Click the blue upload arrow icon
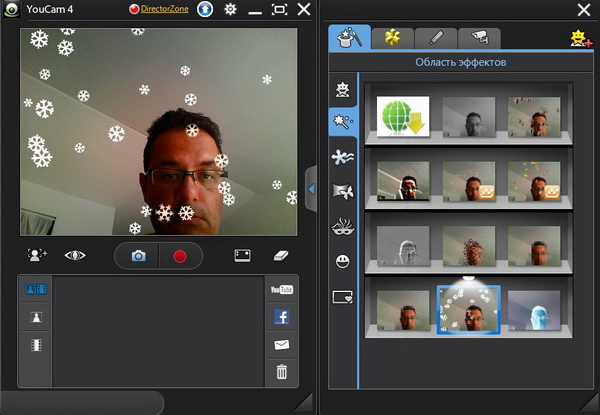Screen dimensions: 600x415 tap(203, 10)
